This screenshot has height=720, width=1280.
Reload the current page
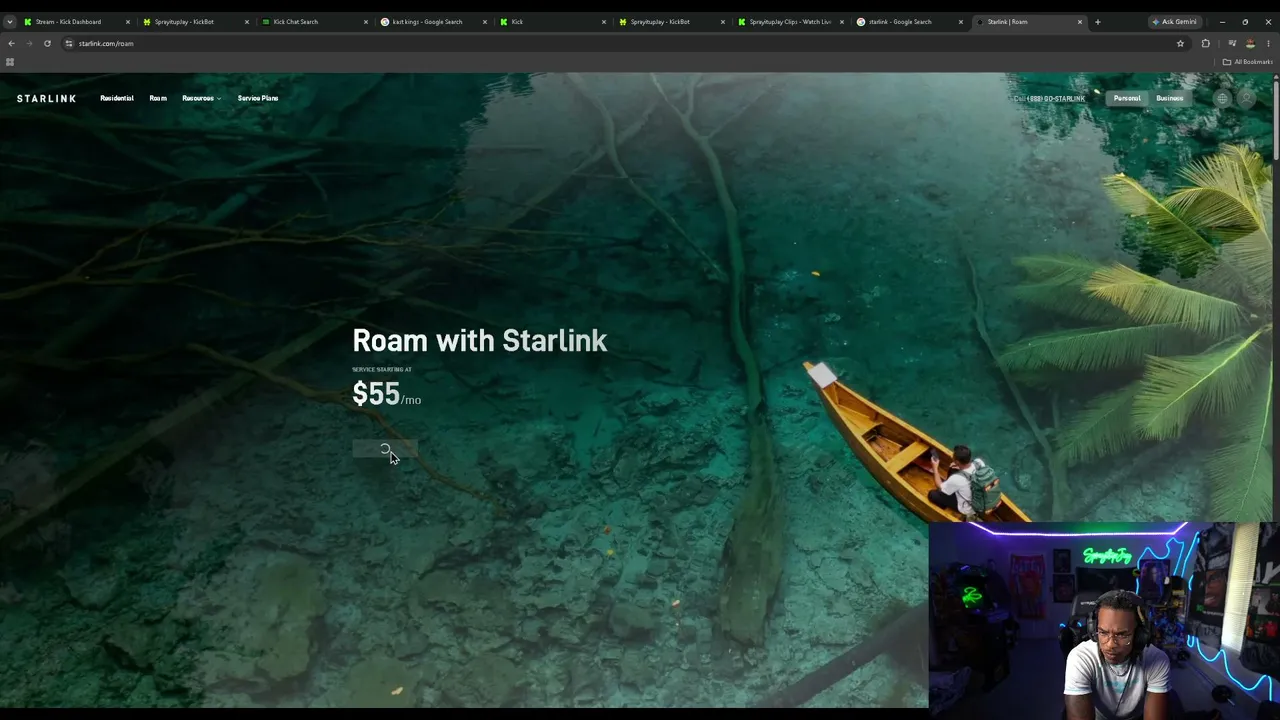point(47,44)
